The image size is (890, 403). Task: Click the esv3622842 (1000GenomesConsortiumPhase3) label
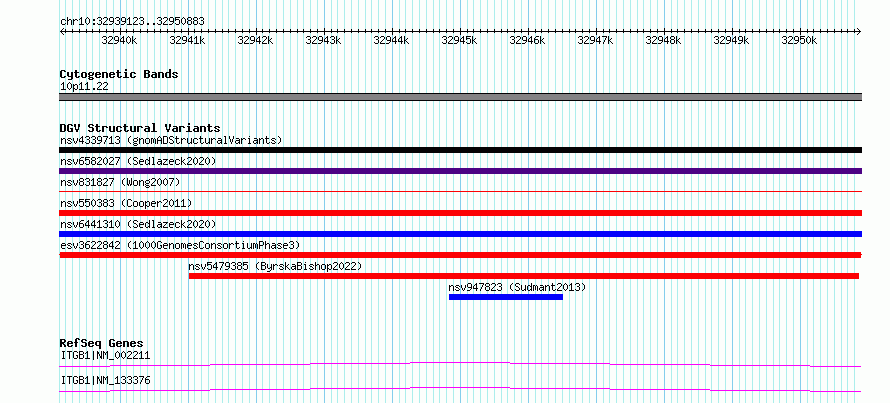point(180,245)
